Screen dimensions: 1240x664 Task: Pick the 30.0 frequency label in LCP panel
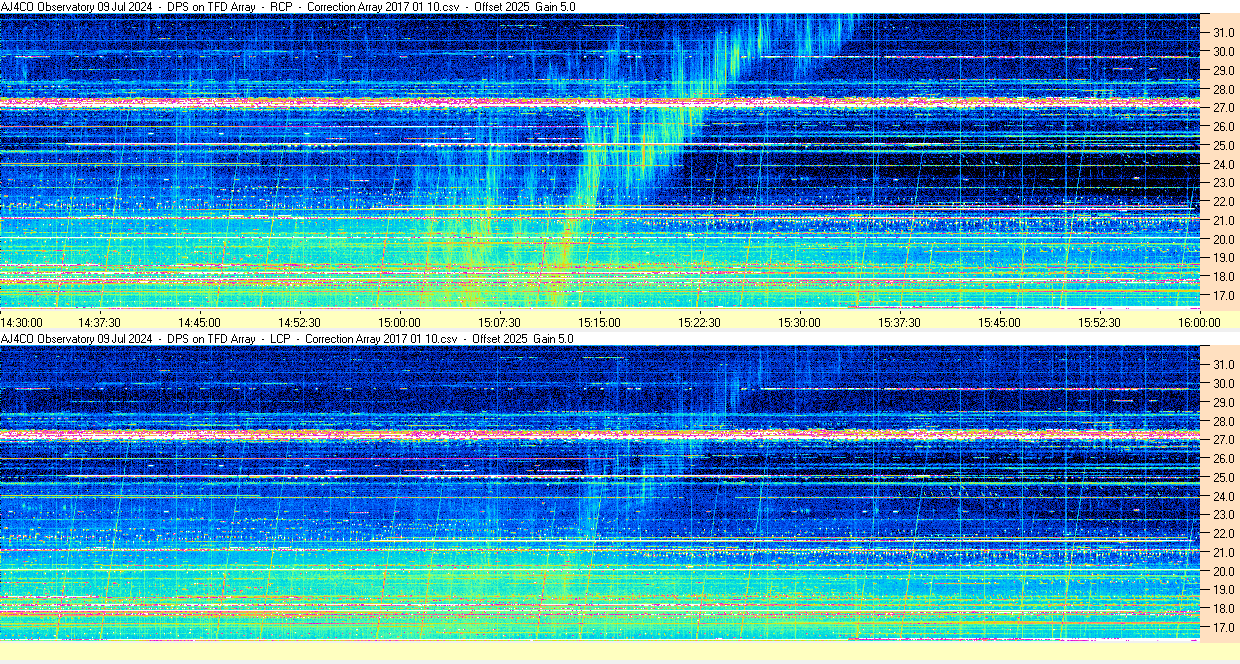tap(1224, 383)
